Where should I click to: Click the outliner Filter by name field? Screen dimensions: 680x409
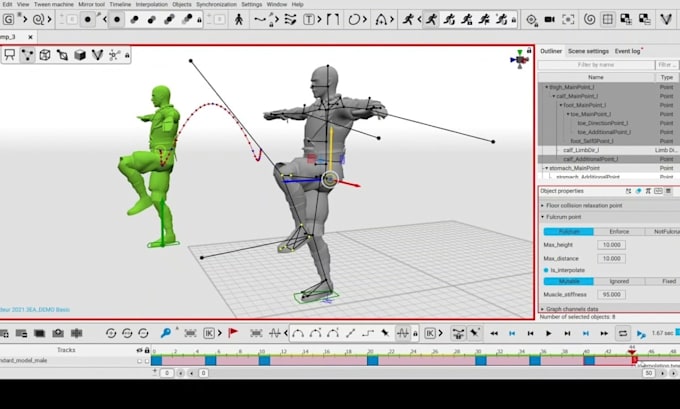(x=596, y=65)
